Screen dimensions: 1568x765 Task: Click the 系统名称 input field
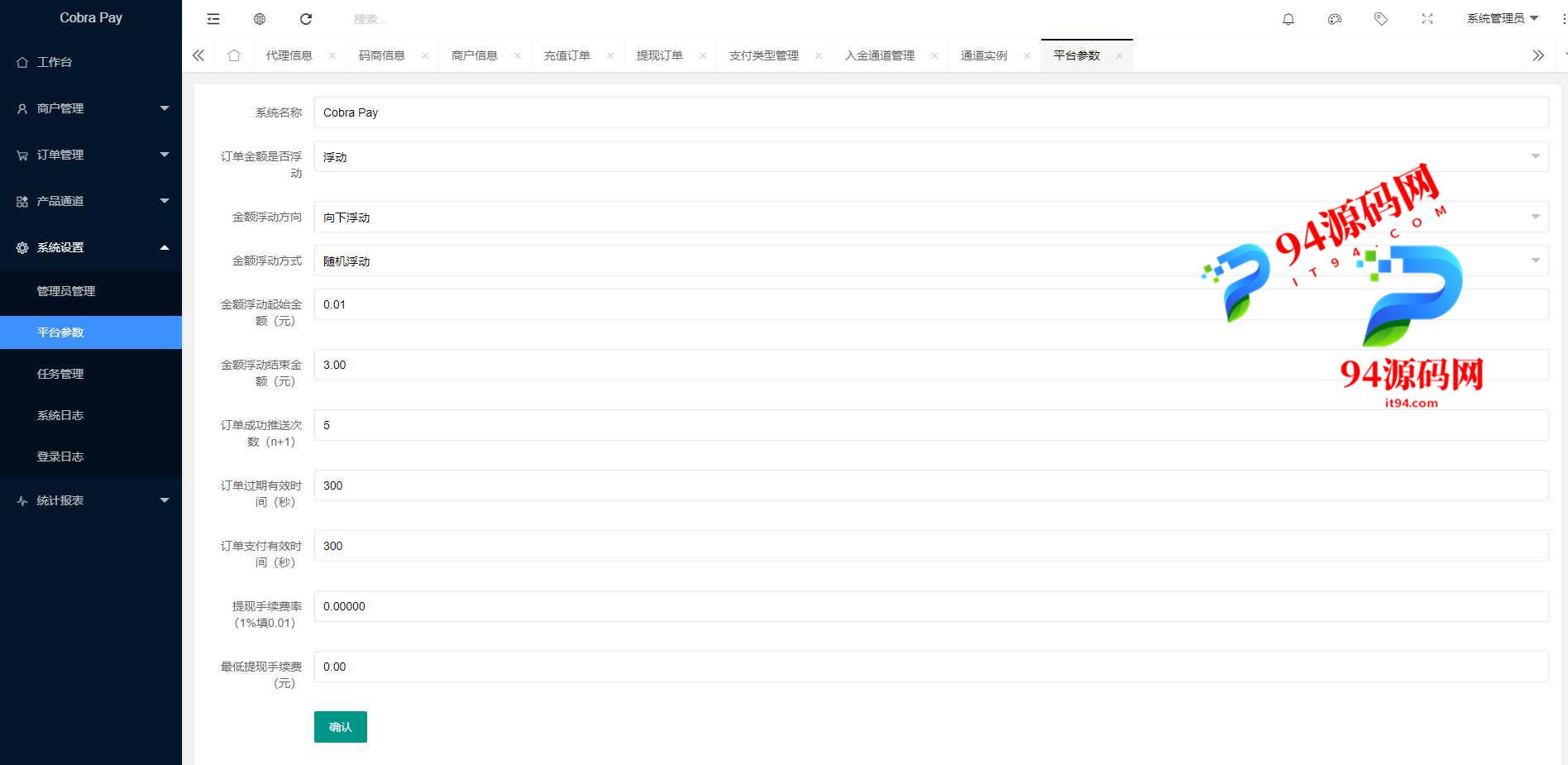pyautogui.click(x=931, y=112)
